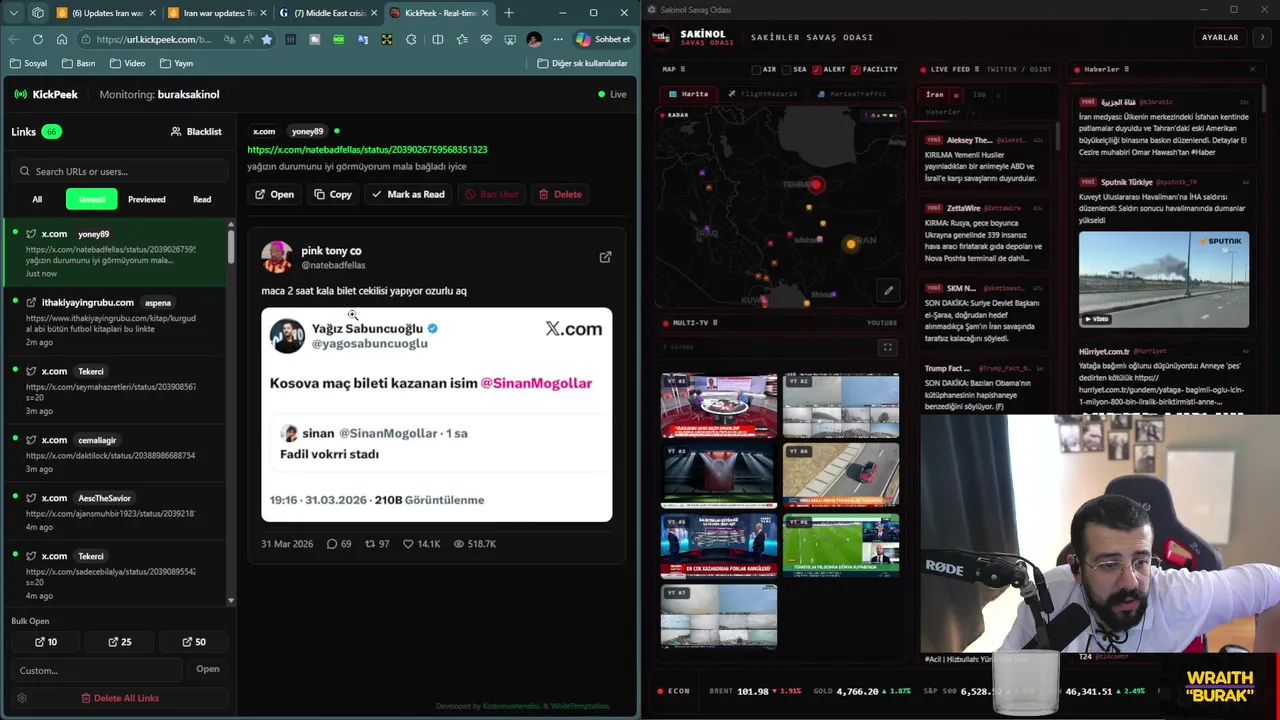
Task: Open the browser extensions puzzle icon
Action: tap(411, 39)
